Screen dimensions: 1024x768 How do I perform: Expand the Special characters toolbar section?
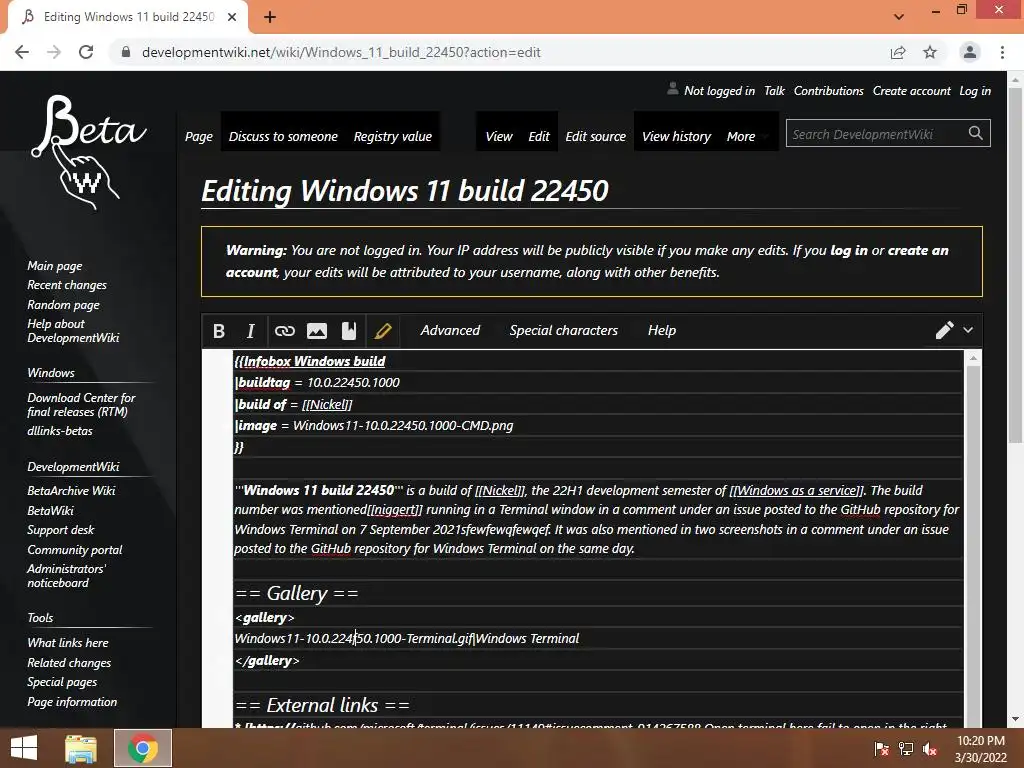(x=564, y=330)
